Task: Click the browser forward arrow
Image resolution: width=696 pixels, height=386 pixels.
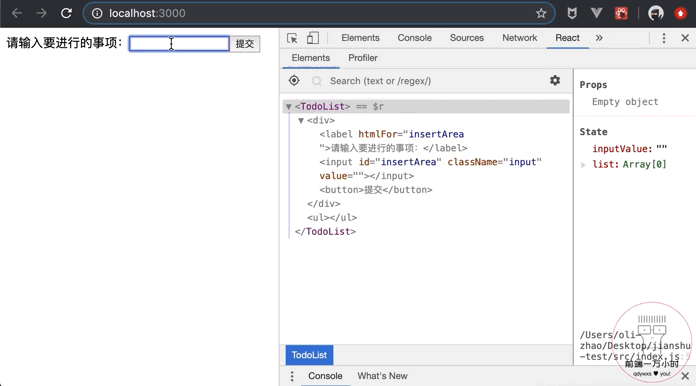Action: tap(42, 13)
